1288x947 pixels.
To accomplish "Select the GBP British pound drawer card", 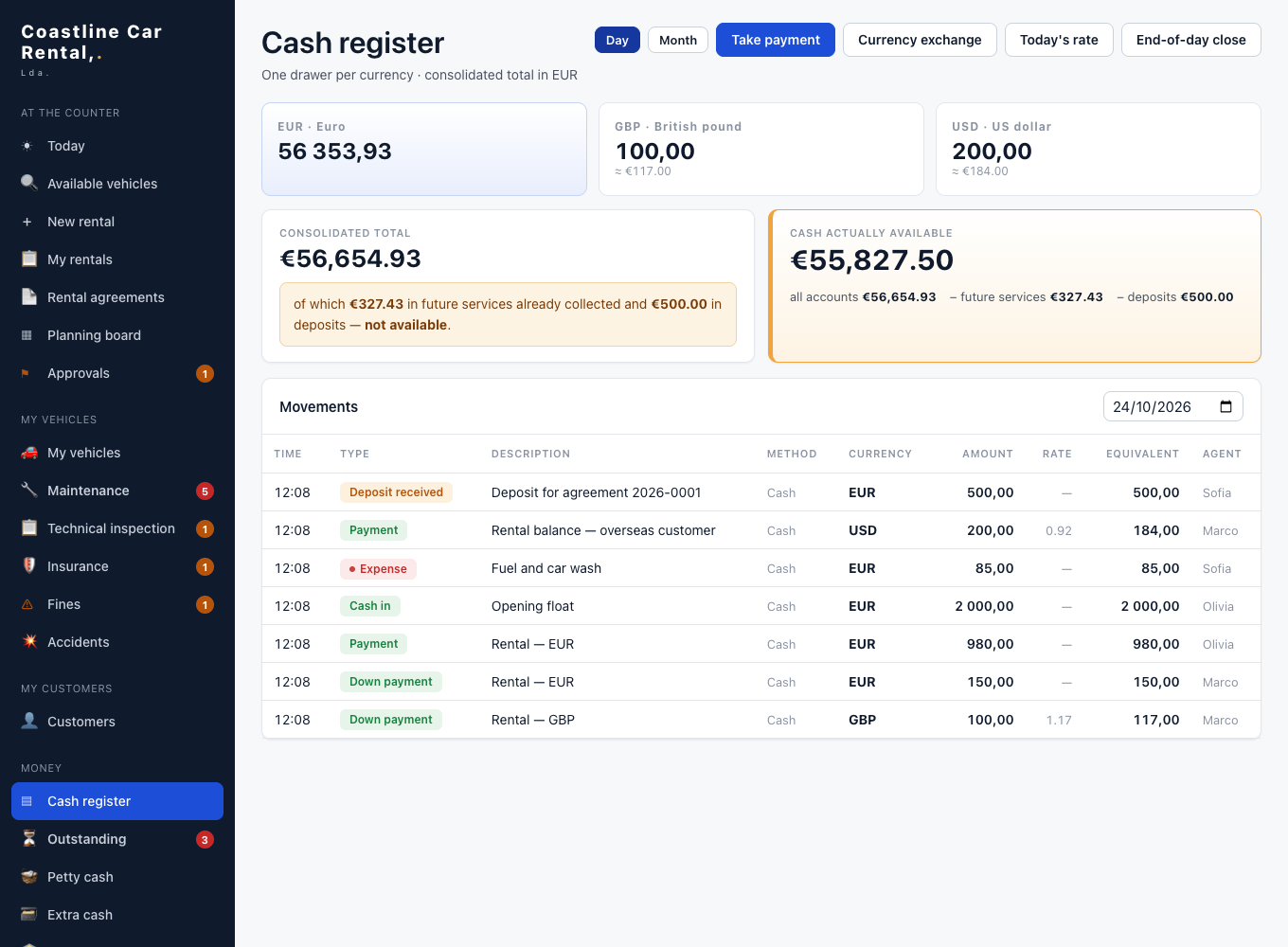I will [x=761, y=150].
